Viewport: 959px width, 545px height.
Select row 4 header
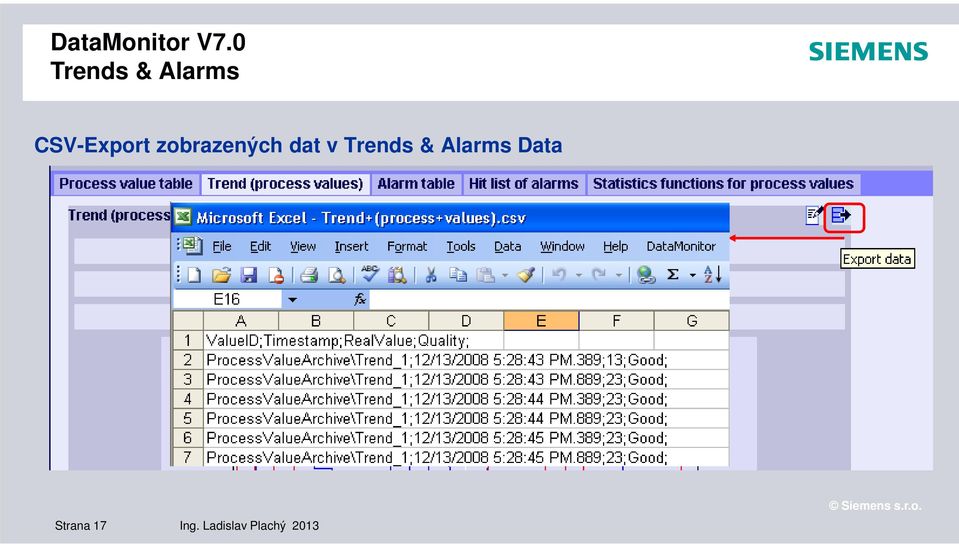(188, 399)
